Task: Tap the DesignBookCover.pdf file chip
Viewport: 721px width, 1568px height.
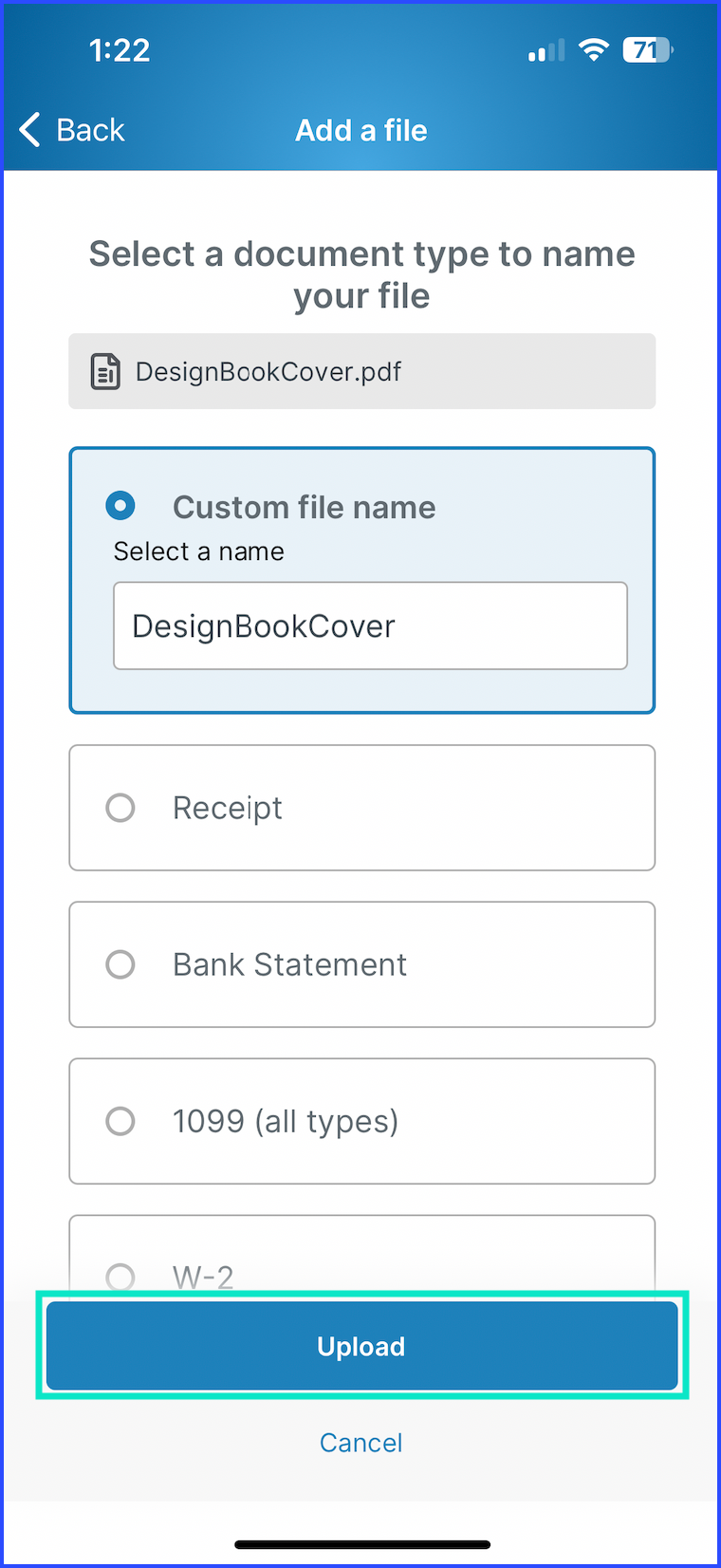Action: coord(361,371)
